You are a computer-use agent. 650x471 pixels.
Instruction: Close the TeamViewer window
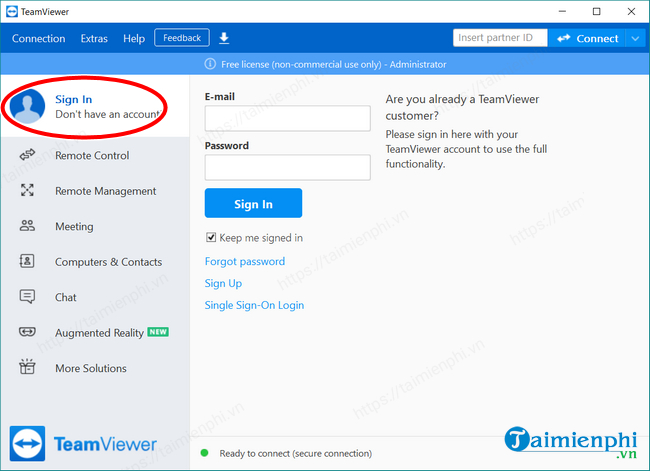(631, 11)
